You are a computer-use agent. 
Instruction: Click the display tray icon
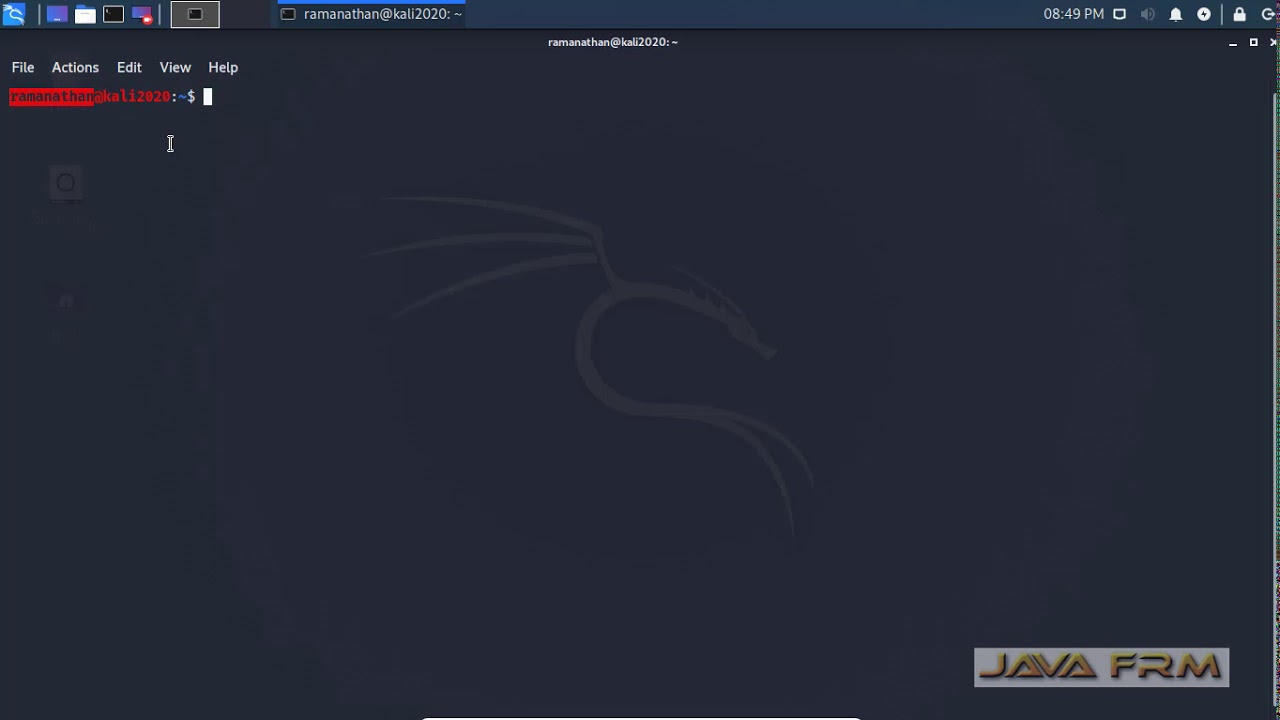coord(1120,14)
